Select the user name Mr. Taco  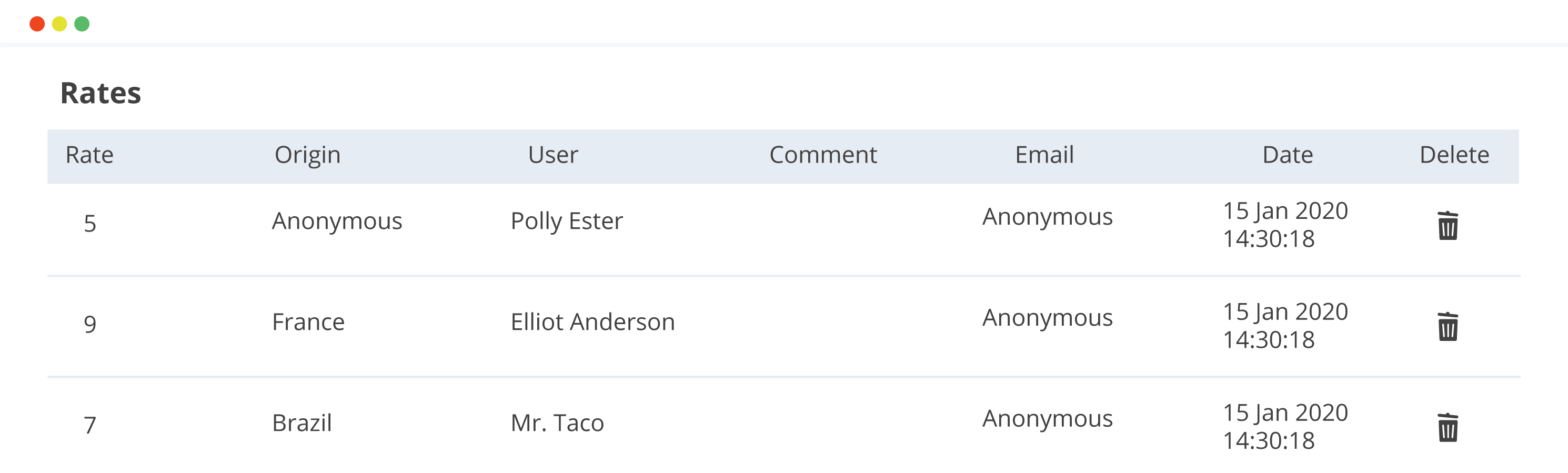click(x=558, y=423)
